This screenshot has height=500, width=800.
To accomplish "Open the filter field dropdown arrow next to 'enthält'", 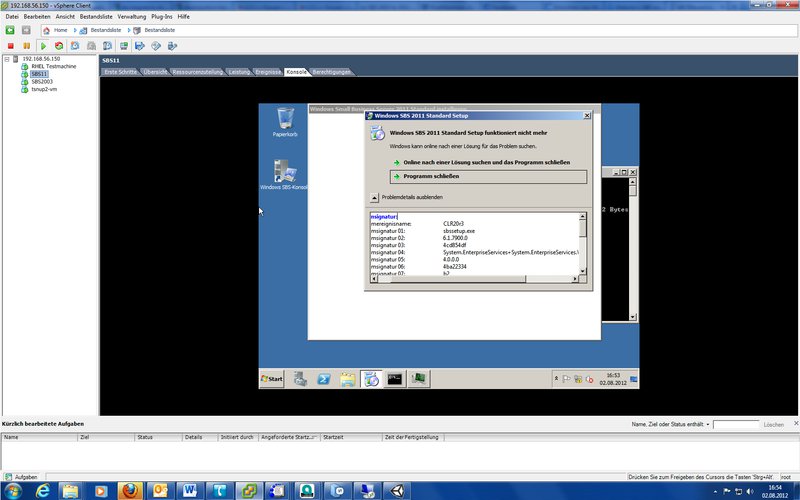I will coord(708,424).
